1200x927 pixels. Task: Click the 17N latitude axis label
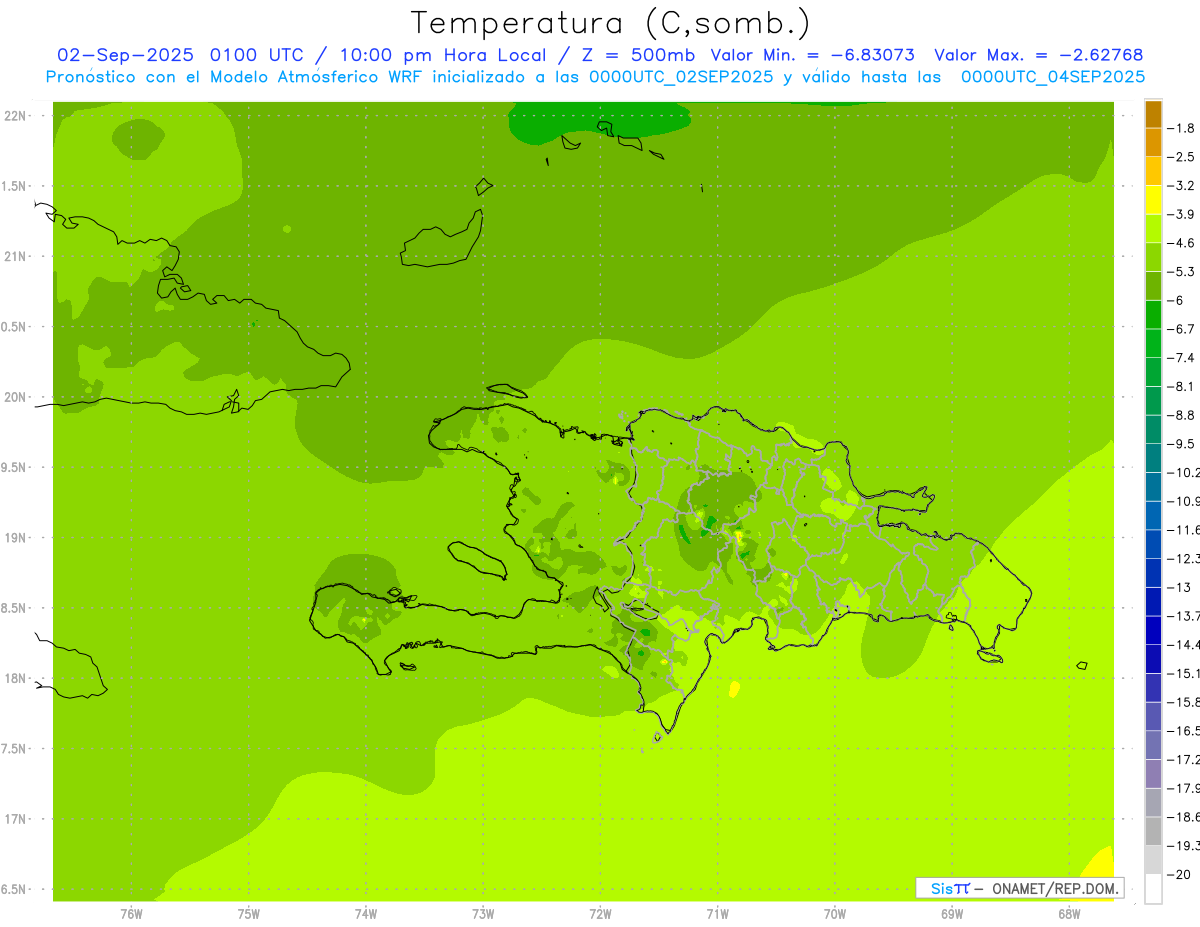click(14, 819)
